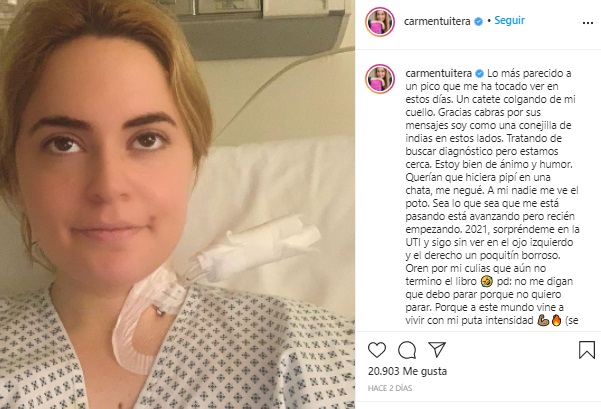Screen dimensions: 601x409
Task: Click the hospital selfie photo
Action: tap(177, 204)
